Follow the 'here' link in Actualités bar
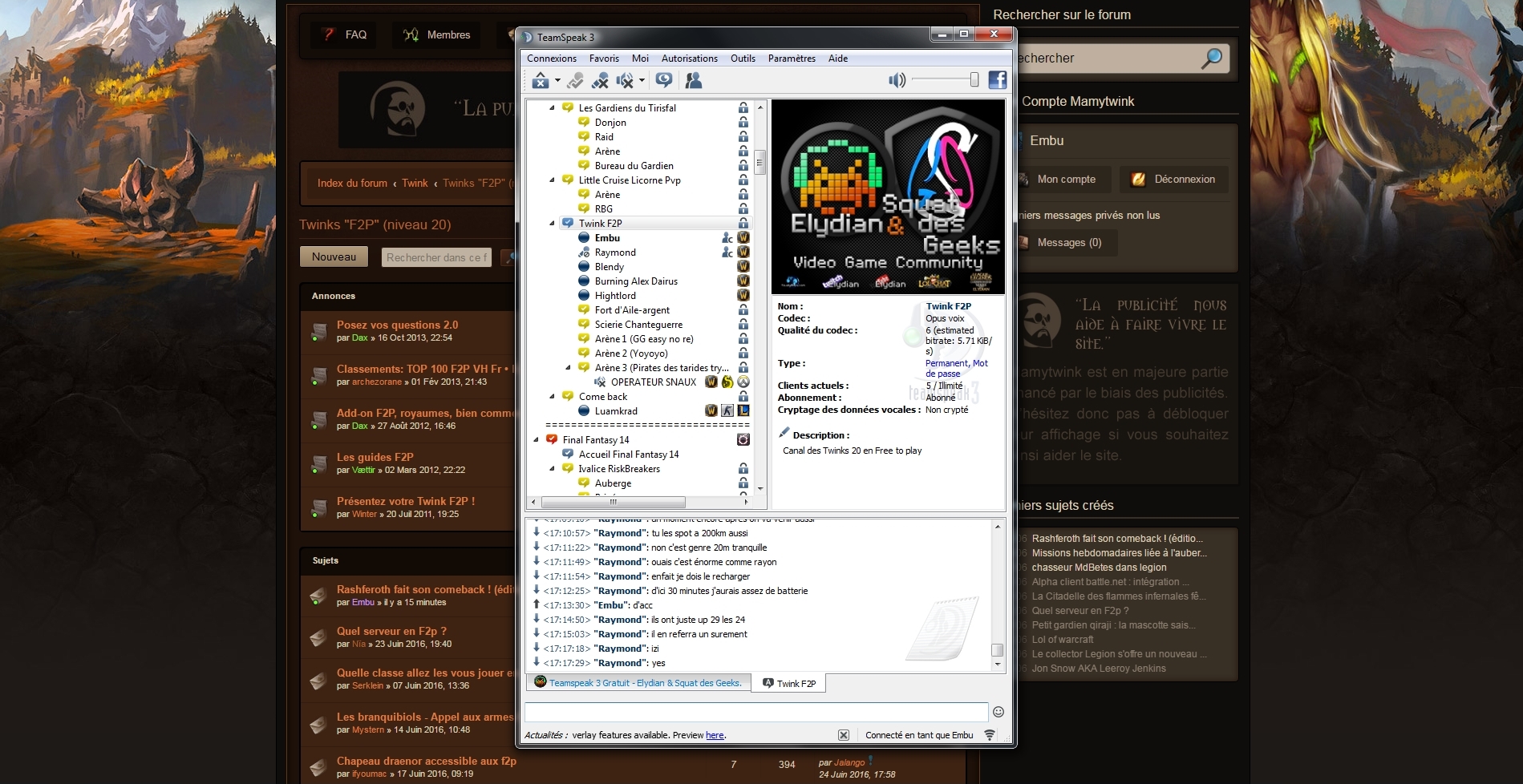The width and height of the screenshot is (1523, 784). (x=715, y=735)
